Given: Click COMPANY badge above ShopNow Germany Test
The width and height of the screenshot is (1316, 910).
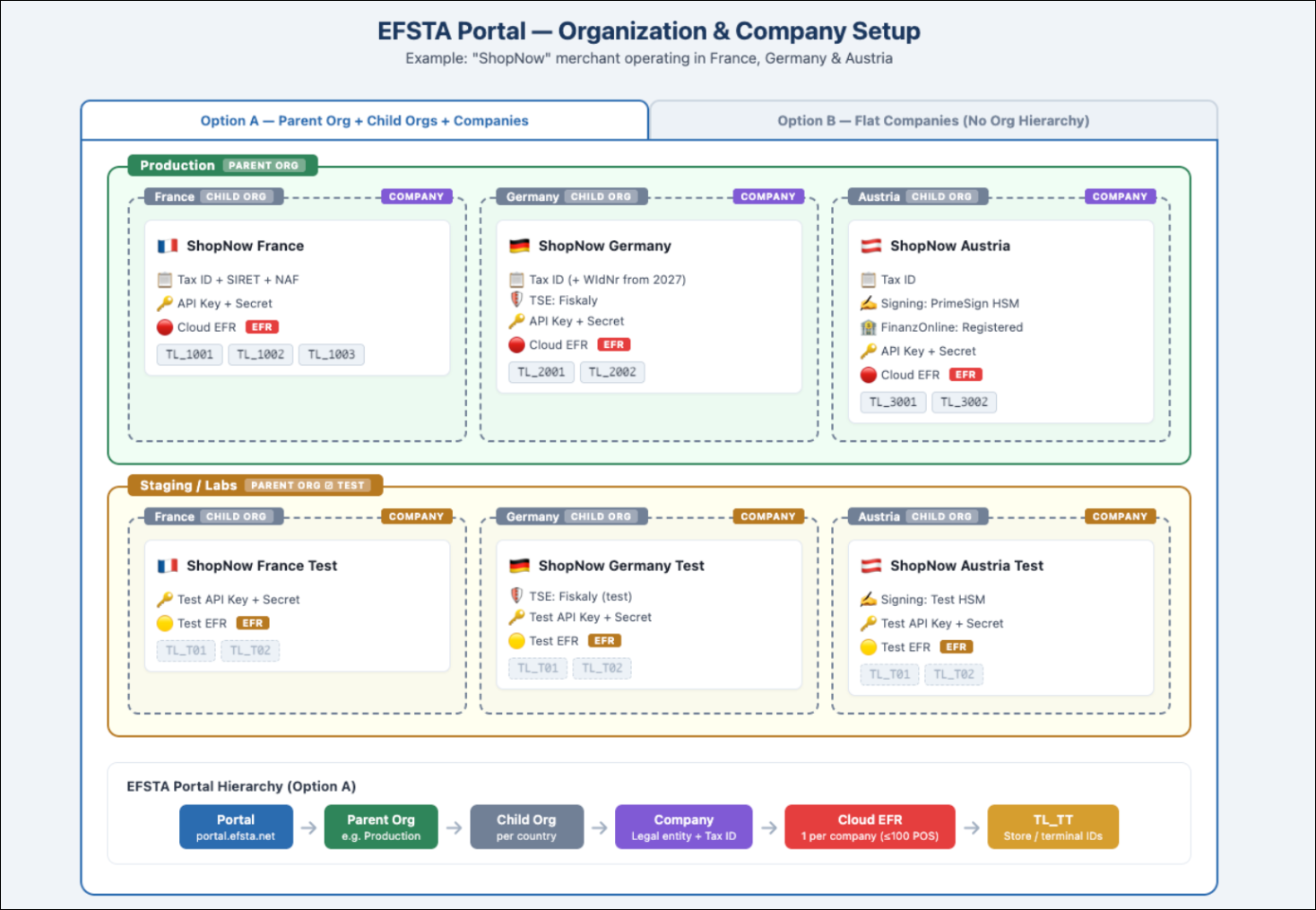Looking at the screenshot, I should point(768,516).
